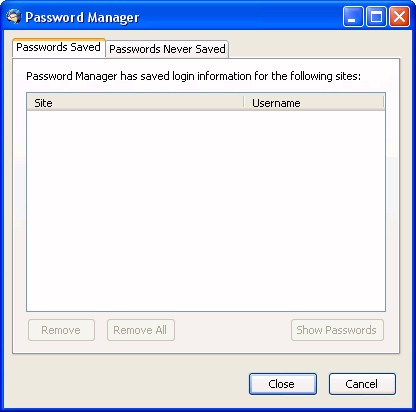The width and height of the screenshot is (416, 412).
Task: Open column picker at header's right end
Action: 384,103
